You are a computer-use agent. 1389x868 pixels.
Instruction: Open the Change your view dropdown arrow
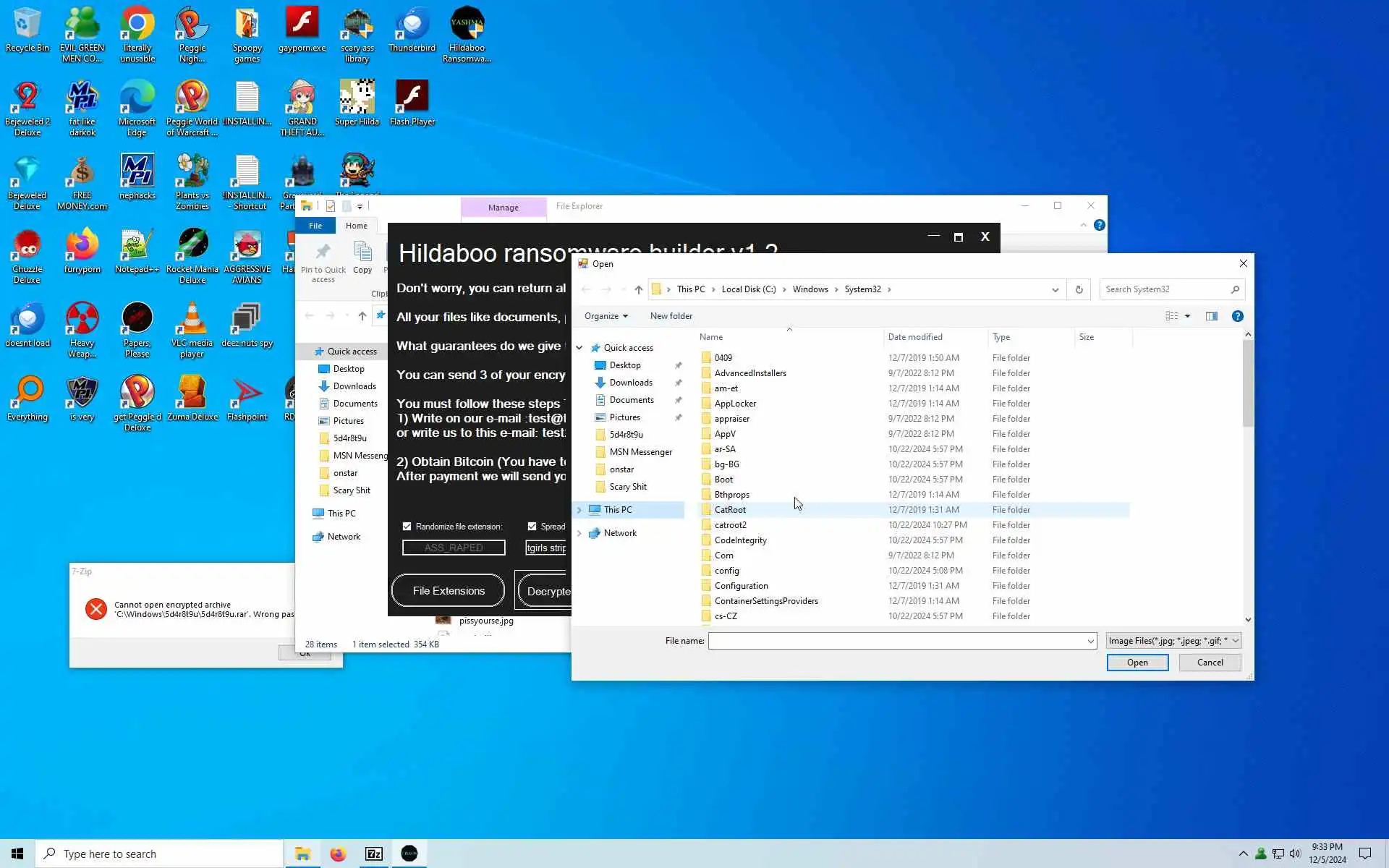[1187, 316]
